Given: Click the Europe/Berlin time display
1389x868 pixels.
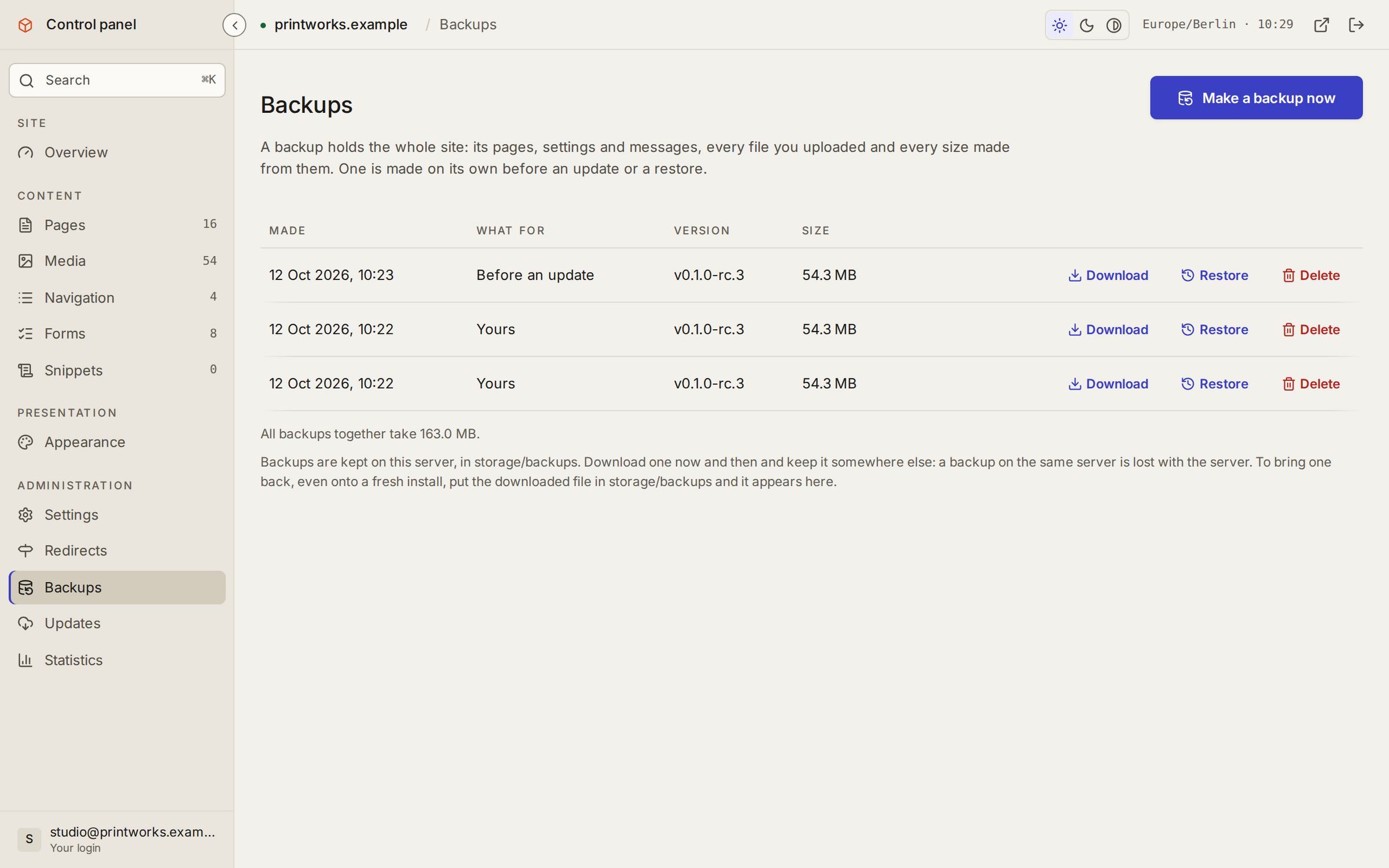Looking at the screenshot, I should click(x=1218, y=24).
